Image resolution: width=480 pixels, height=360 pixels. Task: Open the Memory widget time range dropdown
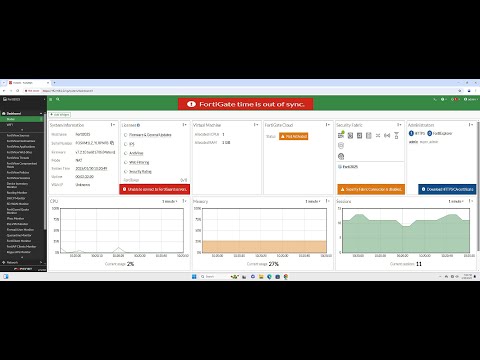(313, 201)
